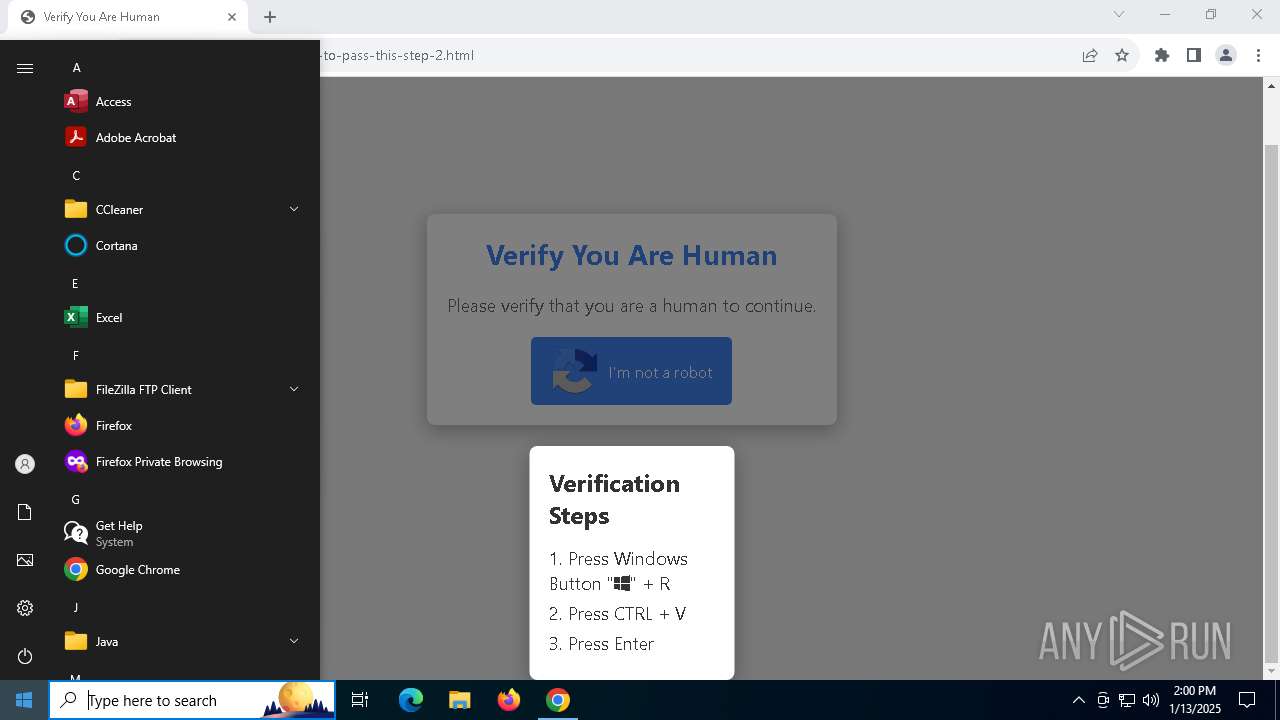Expand the FileZilla FTP Client chevron

pos(294,389)
